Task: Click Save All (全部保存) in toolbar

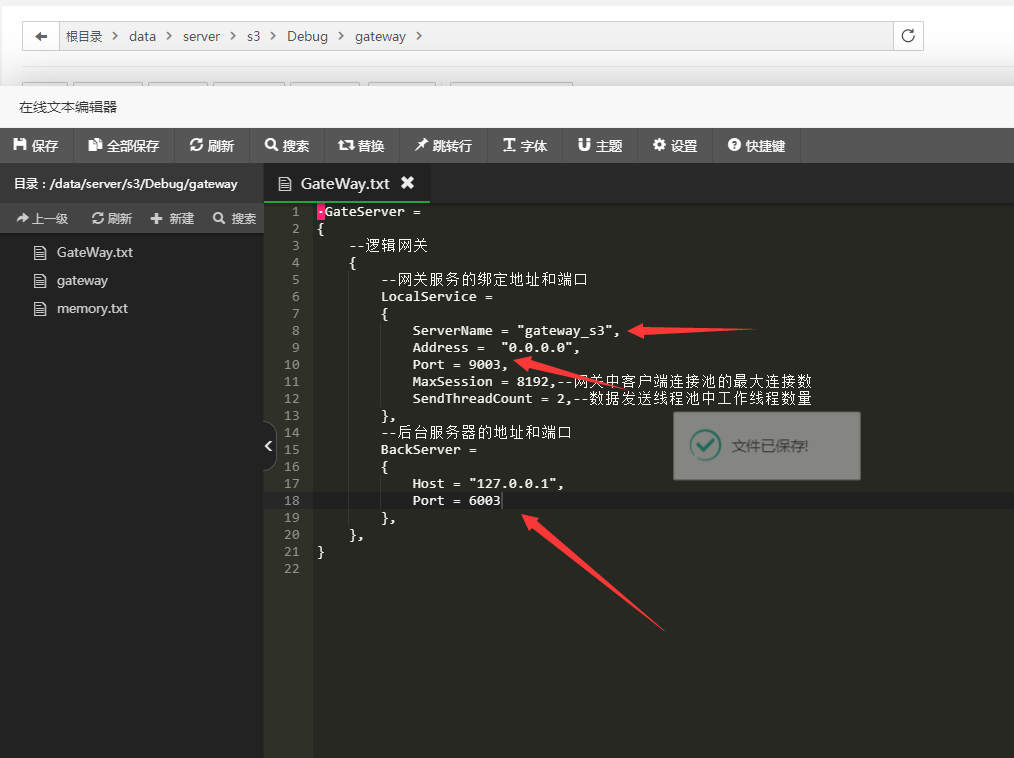Action: (124, 146)
